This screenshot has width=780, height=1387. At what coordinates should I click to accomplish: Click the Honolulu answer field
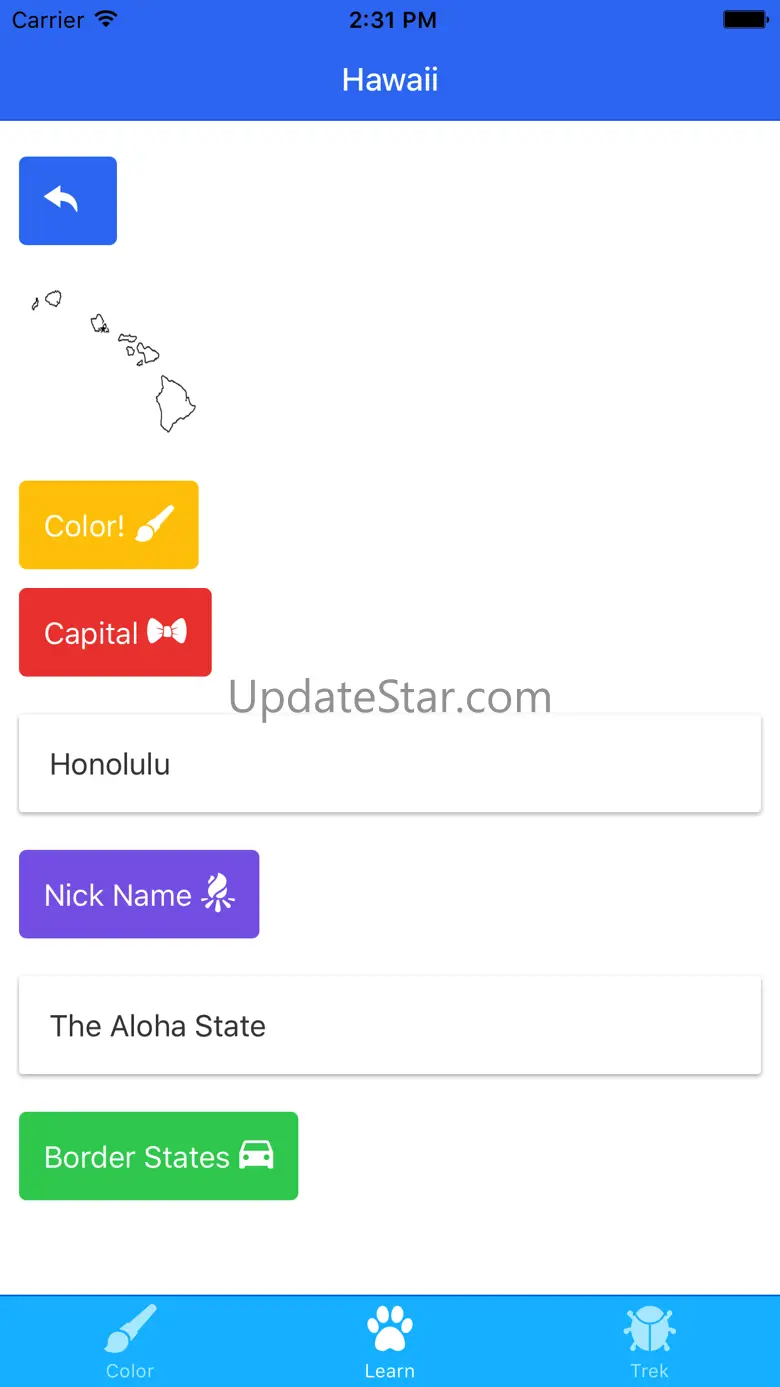click(390, 764)
